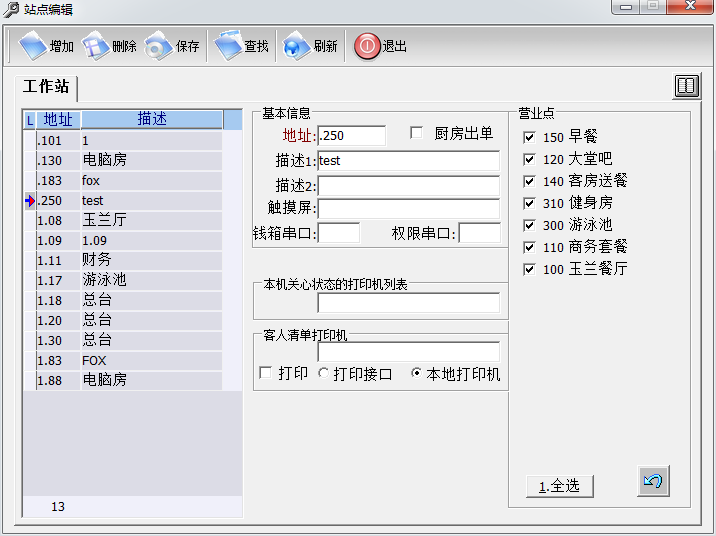716x536 pixels.
Task: Click the key icon in title bar
Action: click(11, 9)
